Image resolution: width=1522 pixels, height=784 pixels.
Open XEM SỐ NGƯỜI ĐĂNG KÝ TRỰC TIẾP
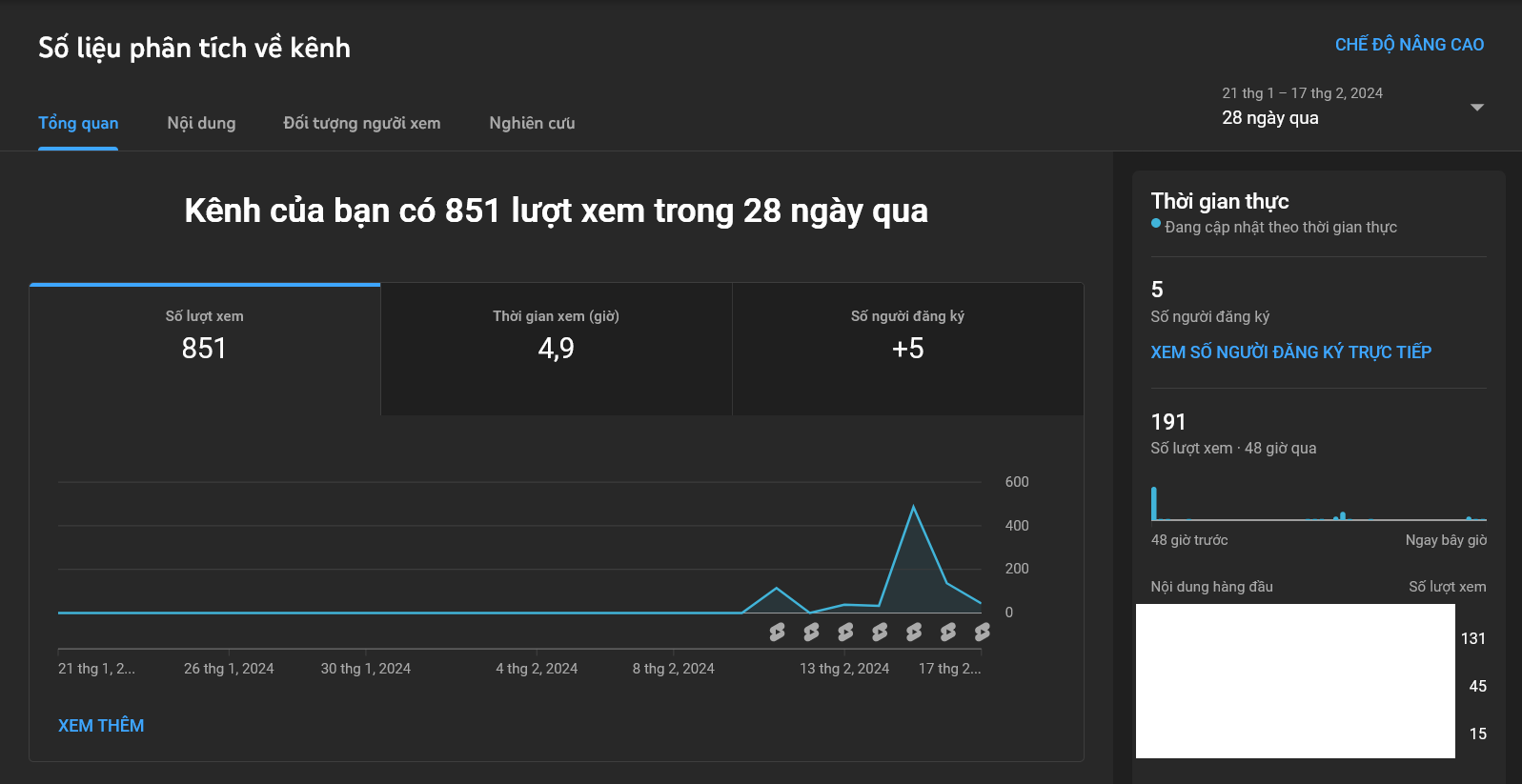point(1291,352)
